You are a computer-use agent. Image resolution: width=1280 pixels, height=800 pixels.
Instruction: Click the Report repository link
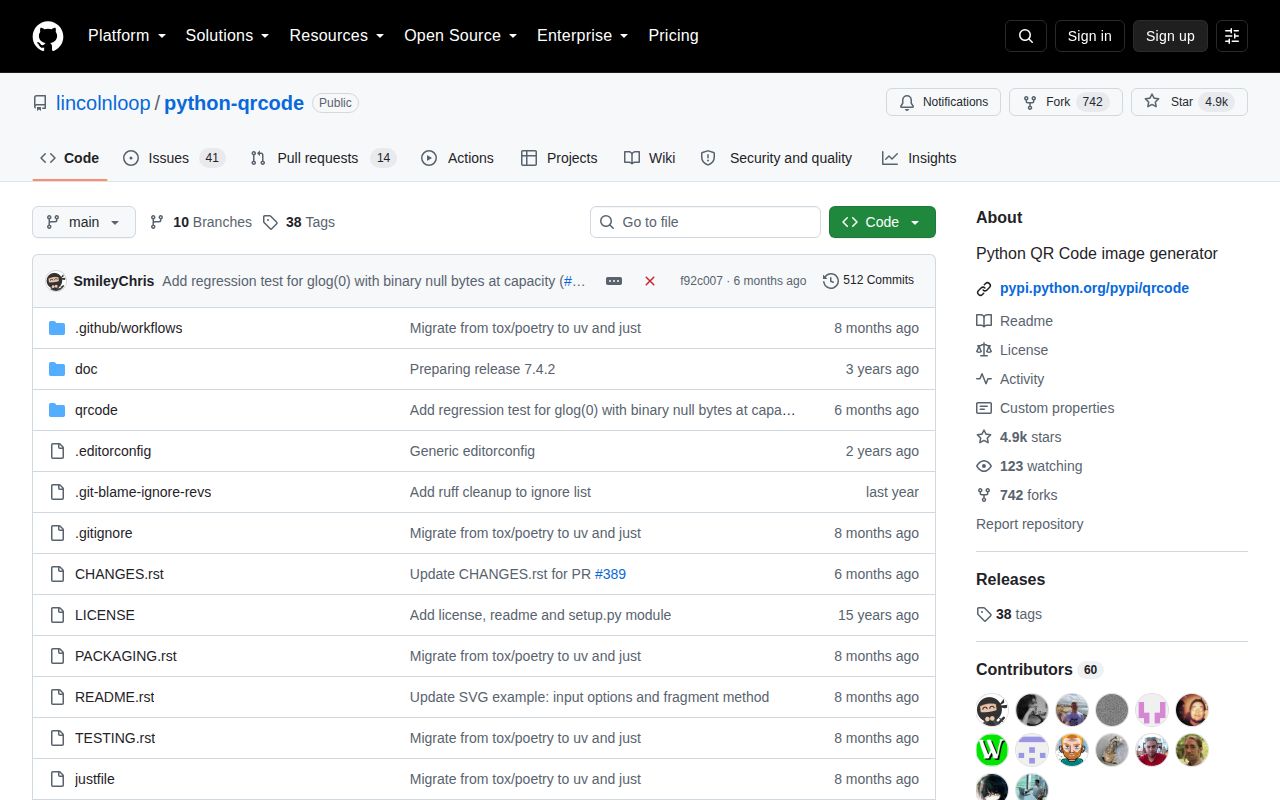[1029, 524]
